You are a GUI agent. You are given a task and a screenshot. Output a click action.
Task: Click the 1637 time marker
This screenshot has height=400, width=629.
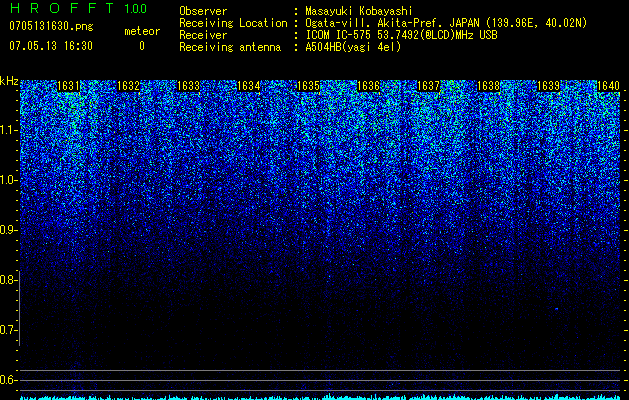[428, 86]
